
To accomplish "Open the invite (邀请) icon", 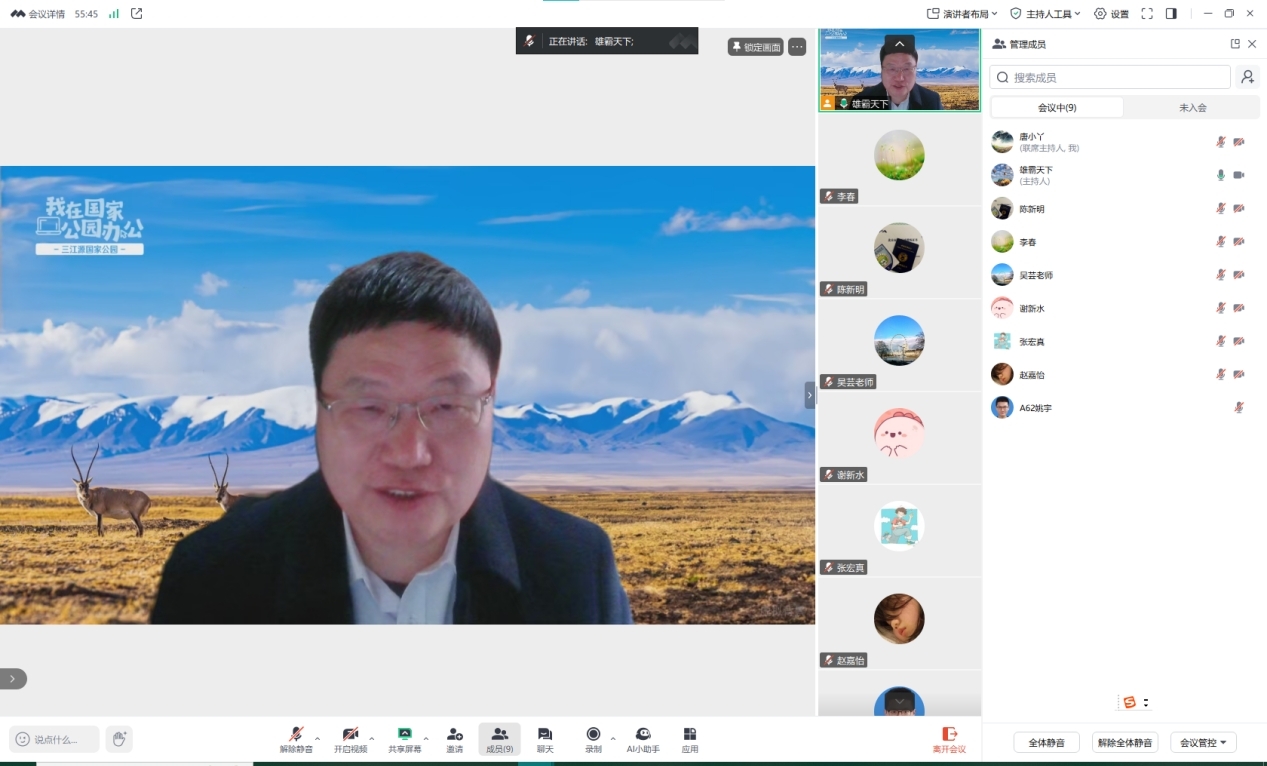I will [x=454, y=737].
